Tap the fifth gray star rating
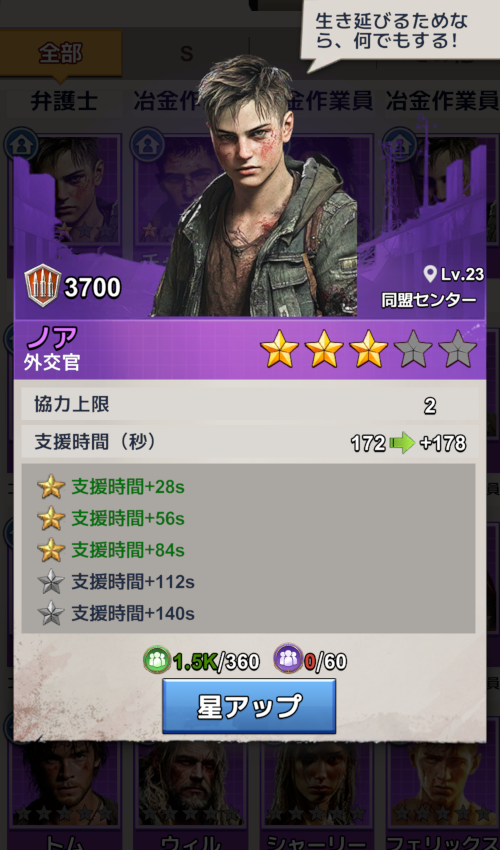This screenshot has height=850, width=500. pos(457,349)
